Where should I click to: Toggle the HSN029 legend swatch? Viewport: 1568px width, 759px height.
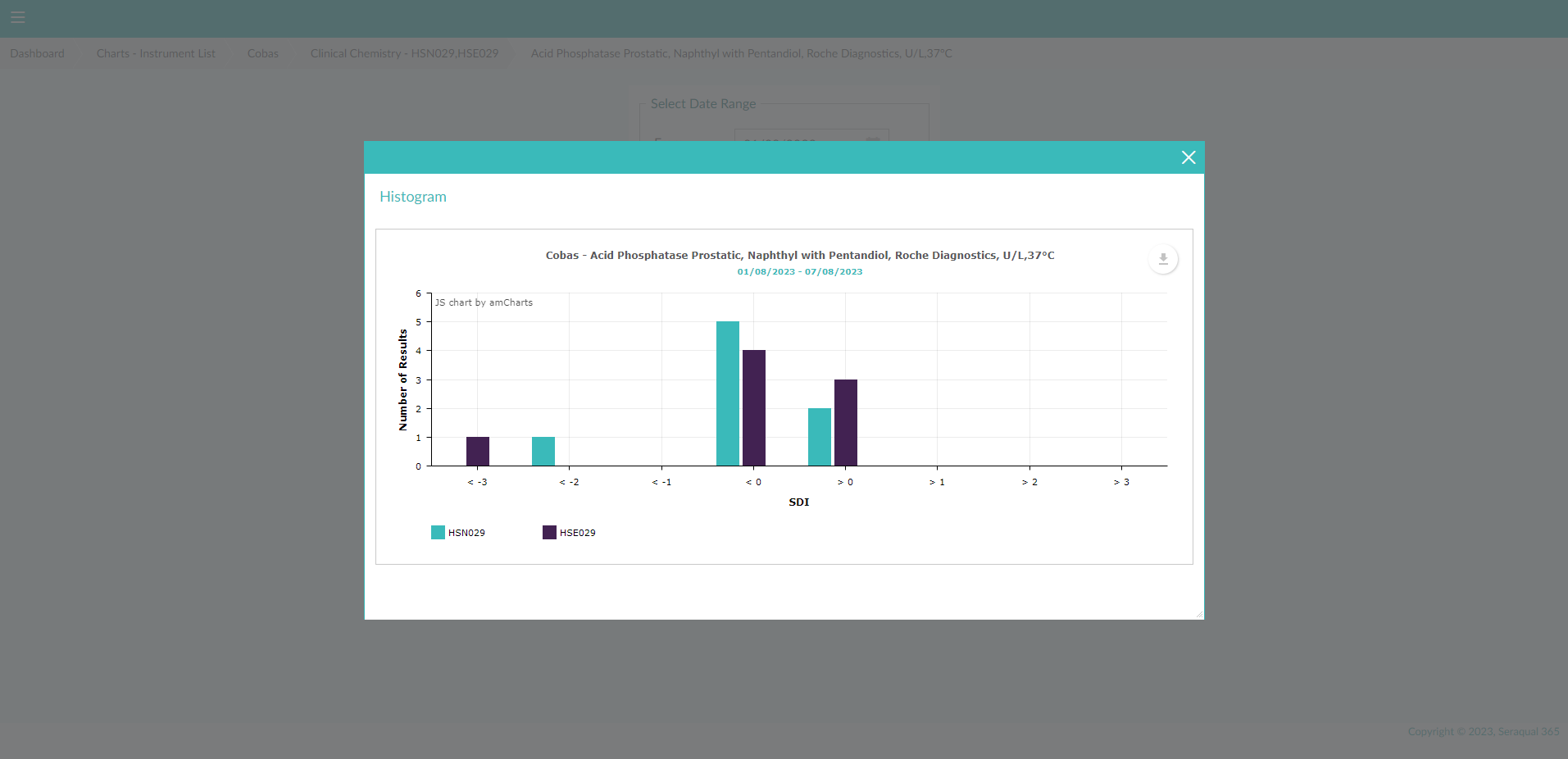tap(438, 533)
